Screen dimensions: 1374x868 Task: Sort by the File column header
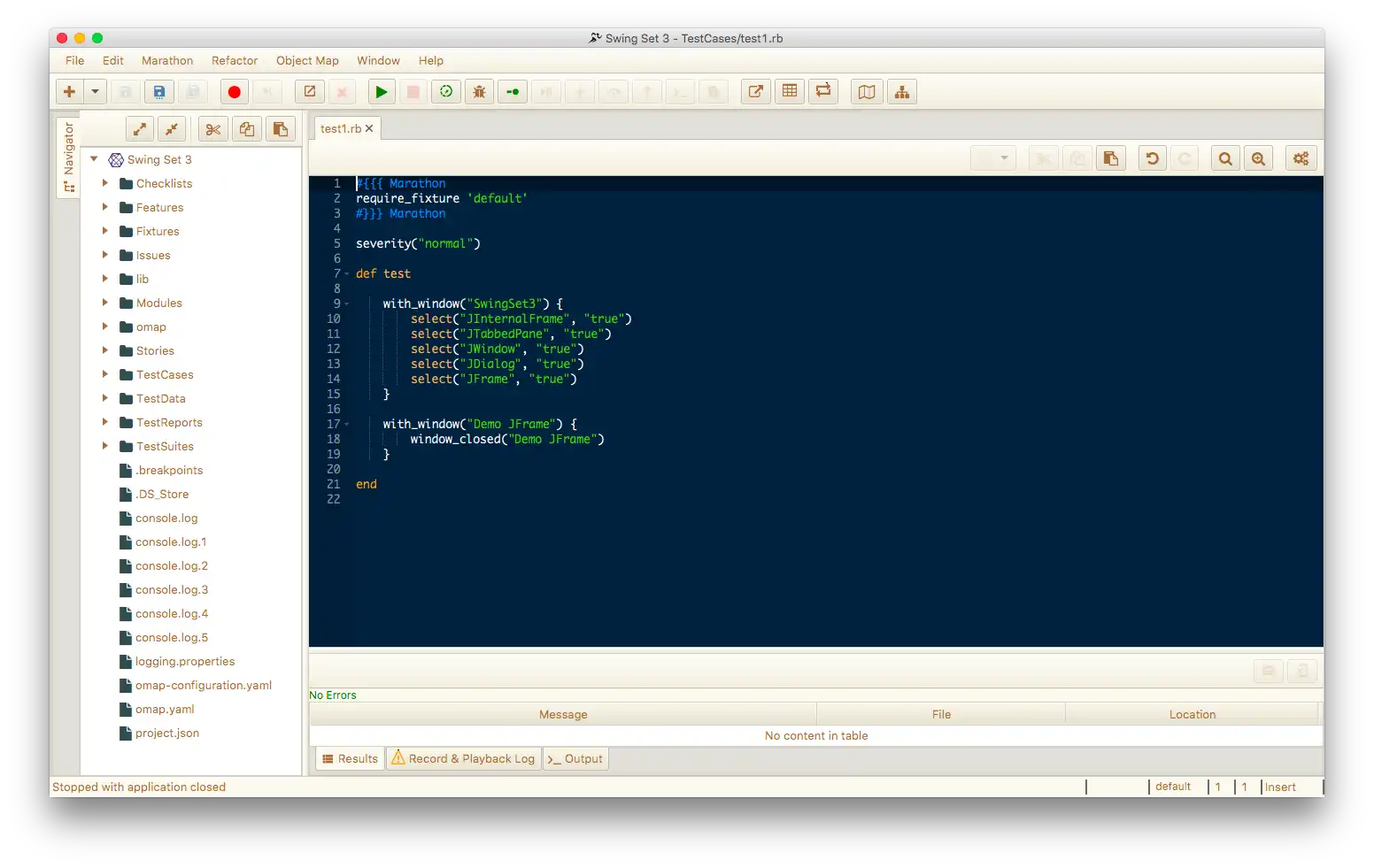click(x=941, y=715)
